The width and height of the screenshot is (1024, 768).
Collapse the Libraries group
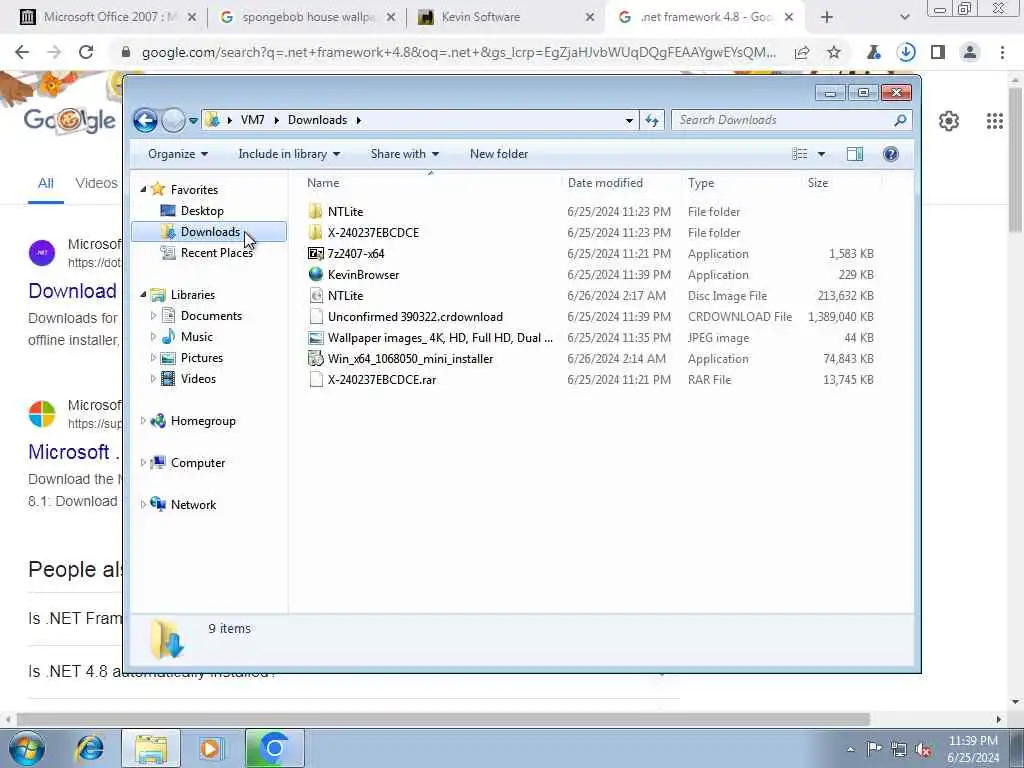(143, 295)
